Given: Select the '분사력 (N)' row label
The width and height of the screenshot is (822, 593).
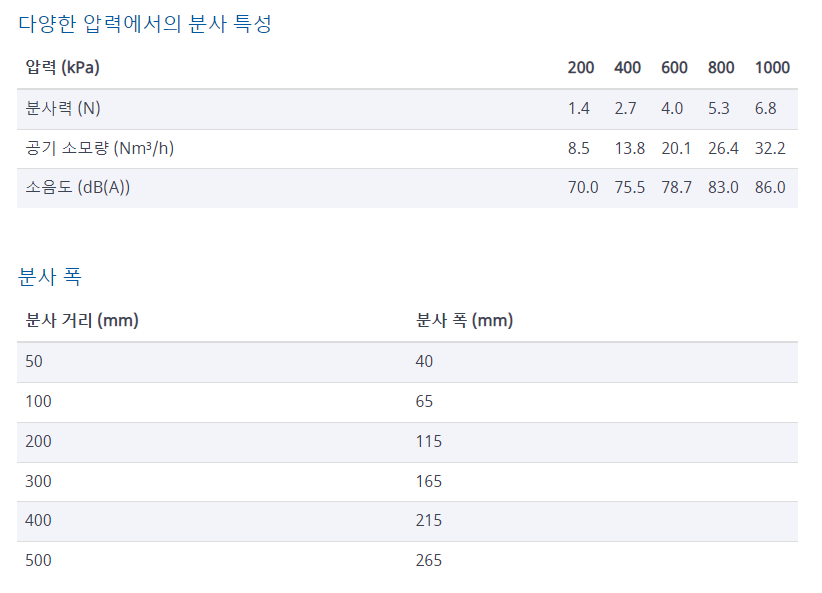Looking at the screenshot, I should click(63, 109).
